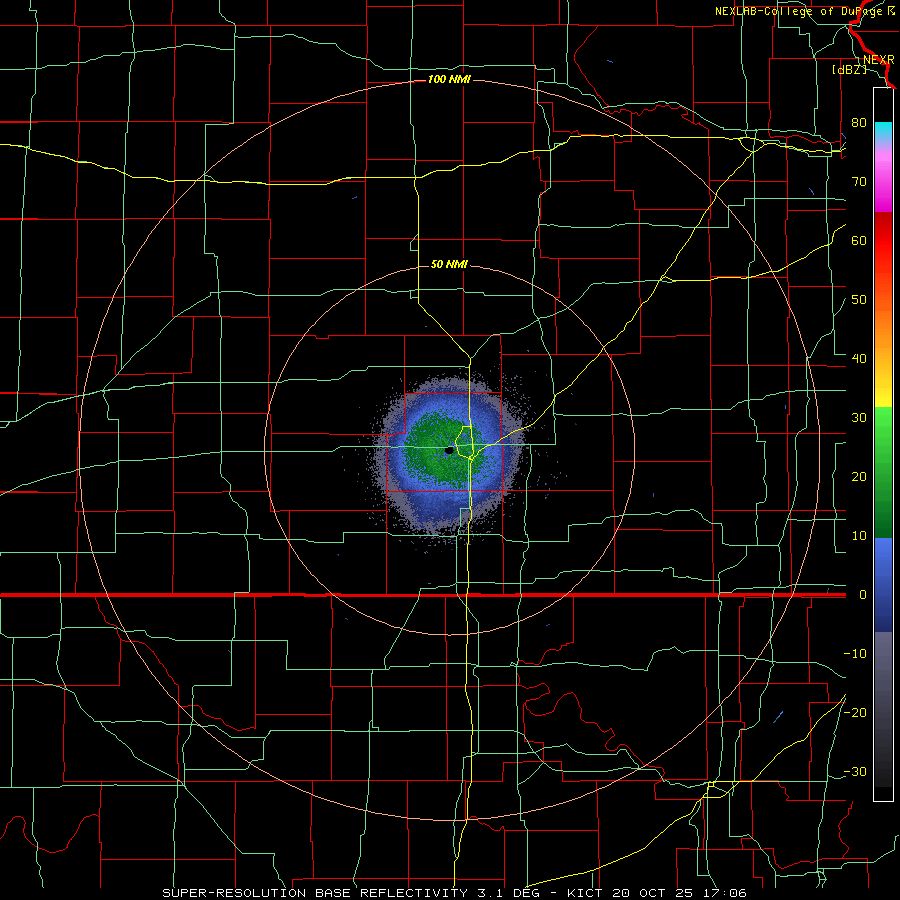Click the '20 OCT 25 17:06' timestamp

point(680,893)
